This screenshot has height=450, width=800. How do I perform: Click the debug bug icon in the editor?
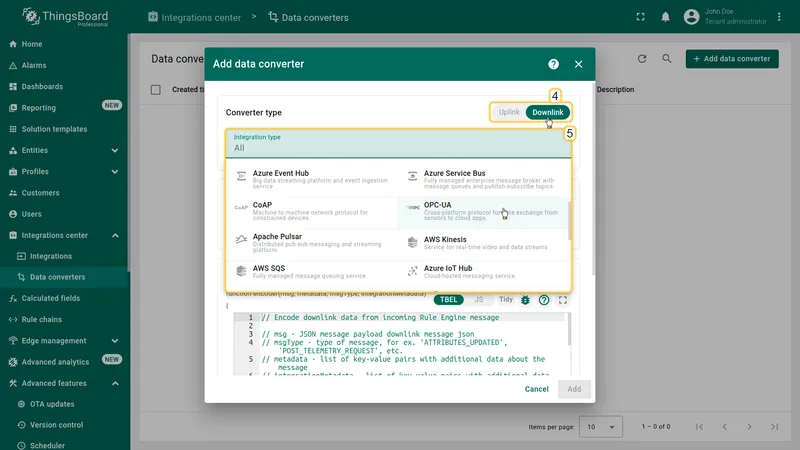click(525, 300)
